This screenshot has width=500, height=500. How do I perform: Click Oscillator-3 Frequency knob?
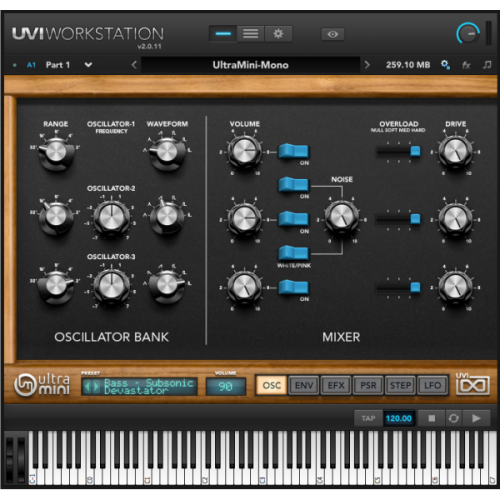[111, 286]
